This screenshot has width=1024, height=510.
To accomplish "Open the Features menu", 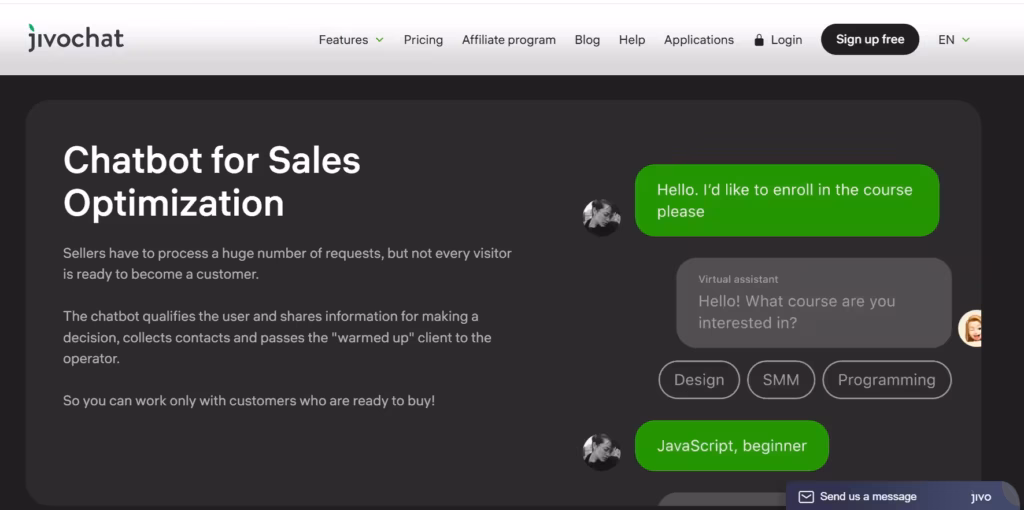I will coord(351,40).
